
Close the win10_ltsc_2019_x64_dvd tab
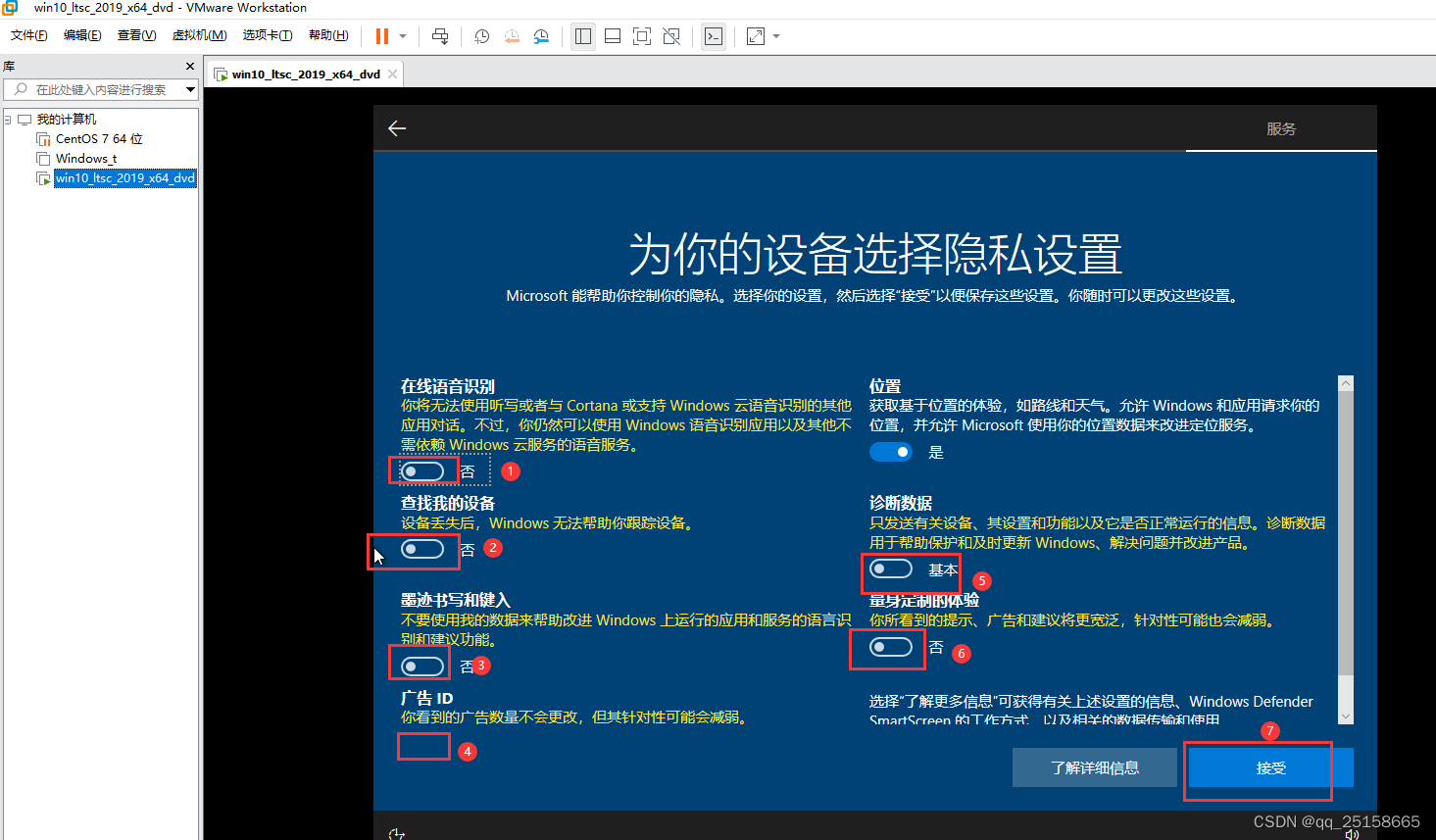pos(393,74)
